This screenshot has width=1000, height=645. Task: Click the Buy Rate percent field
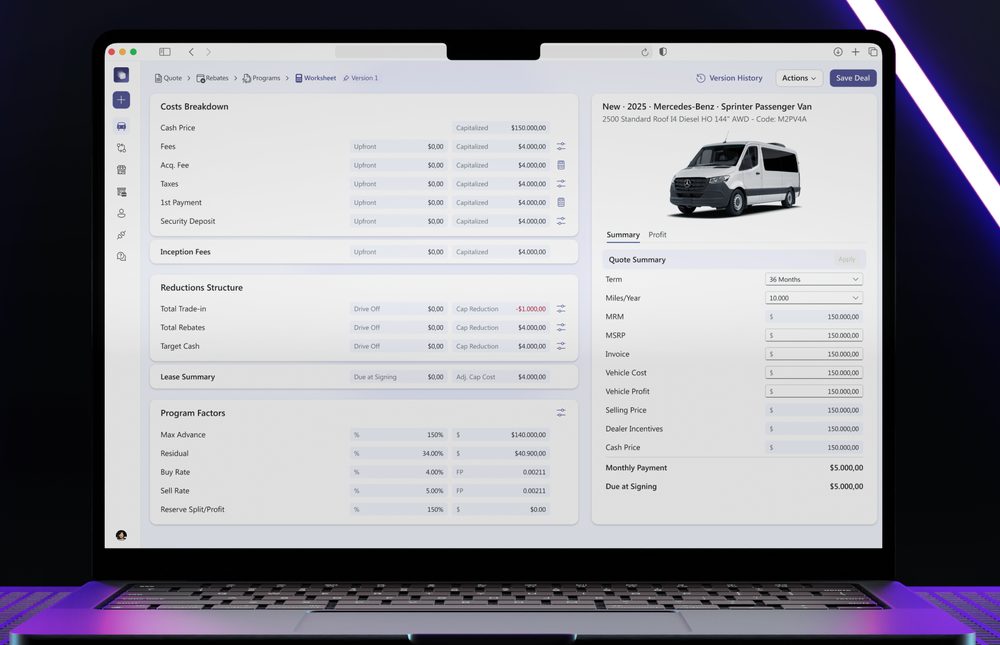click(399, 472)
